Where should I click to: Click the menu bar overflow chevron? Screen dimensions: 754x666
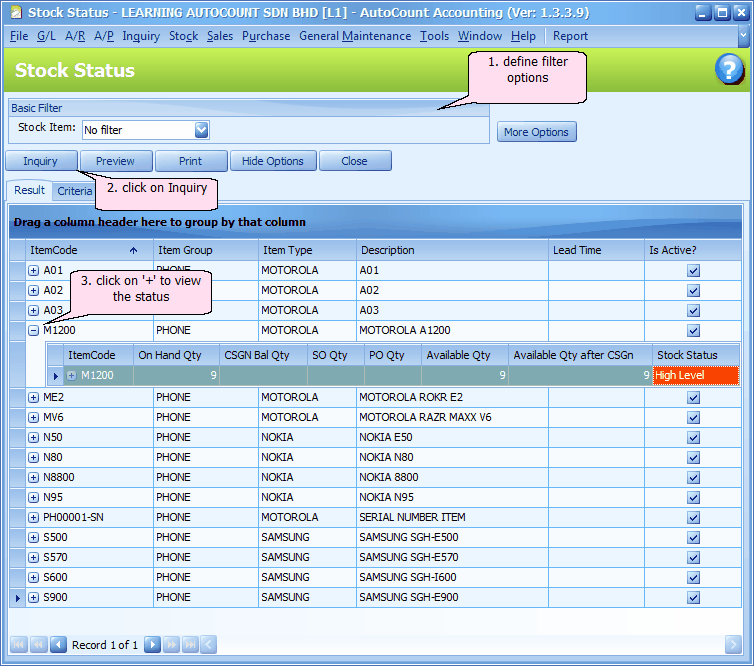[x=743, y=36]
